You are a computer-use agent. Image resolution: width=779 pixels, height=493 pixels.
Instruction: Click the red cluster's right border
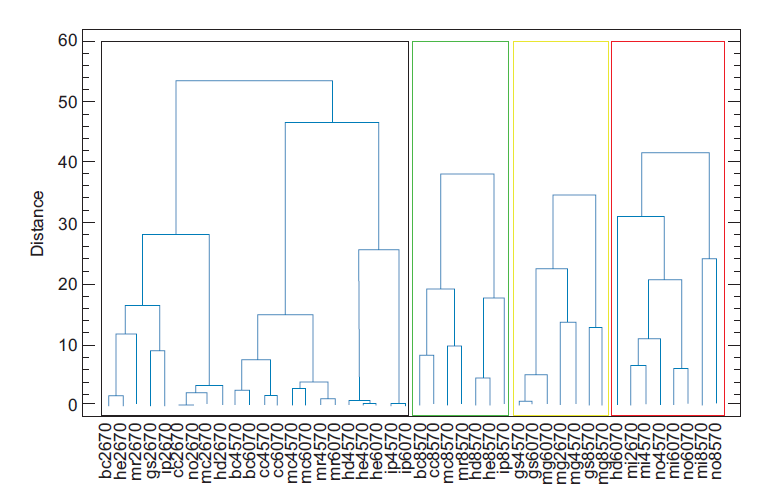point(724,228)
